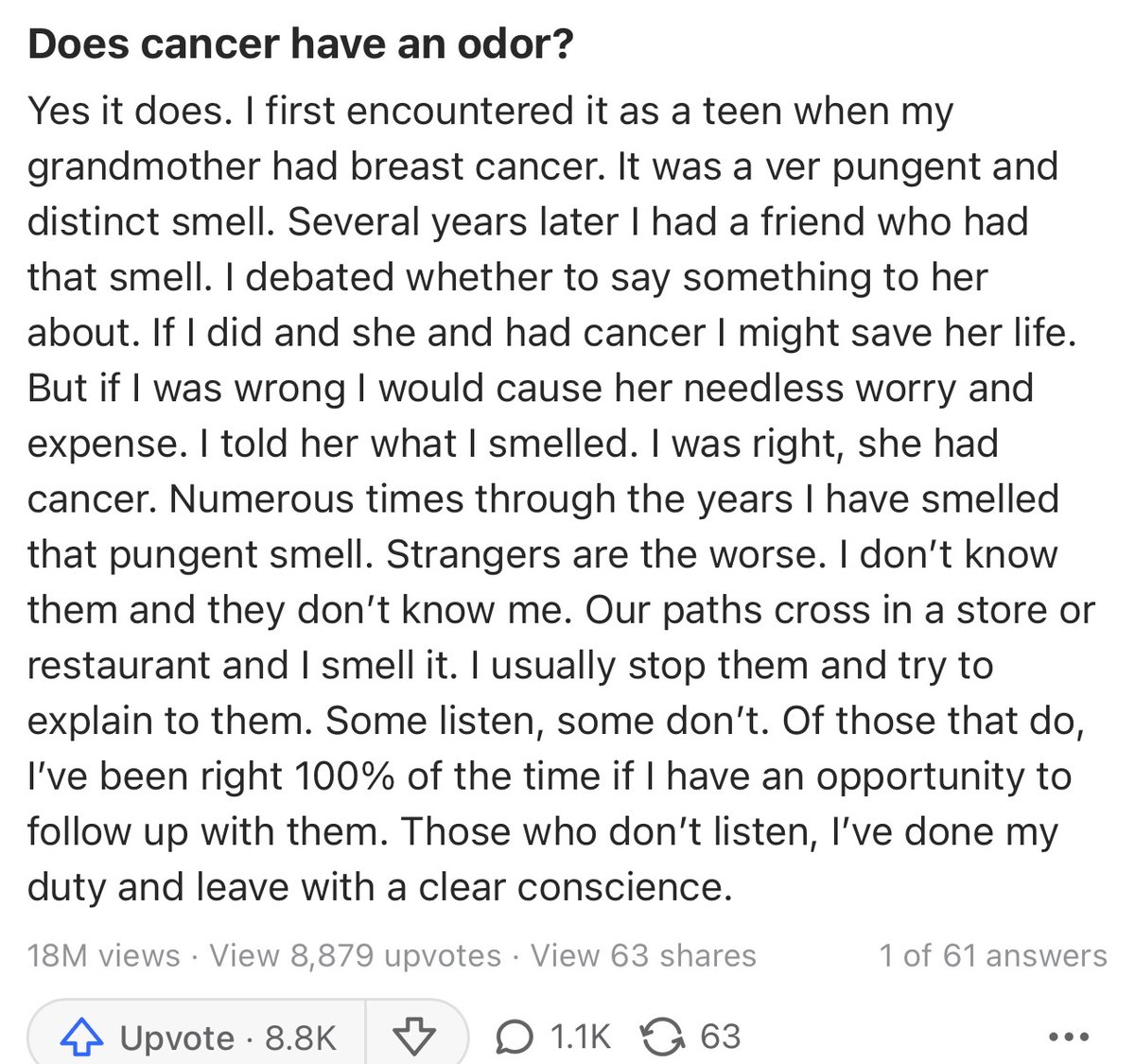This screenshot has width=1135, height=1064.
Task: Open the "View 63 shares" link
Action: pyautogui.click(x=643, y=955)
